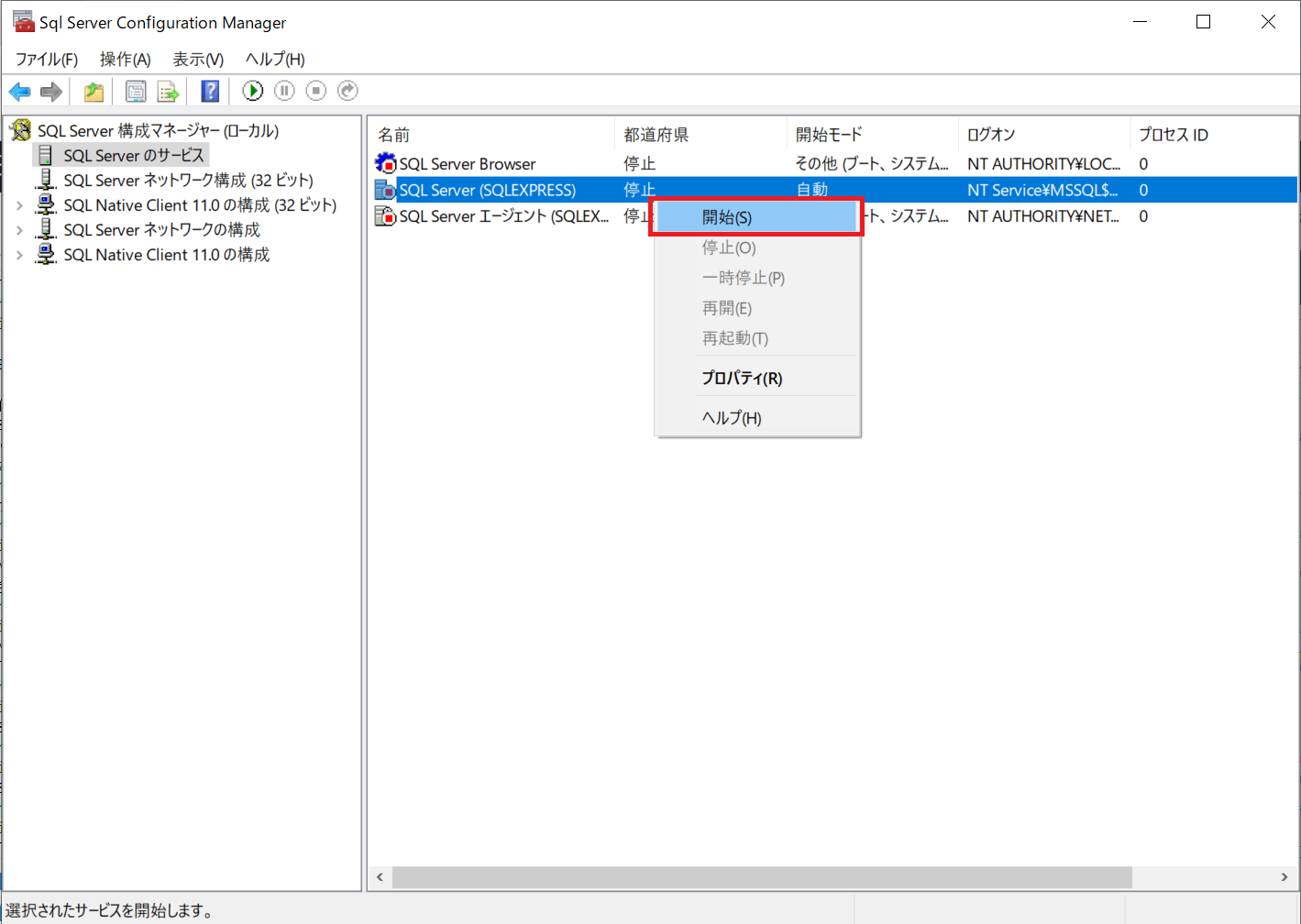This screenshot has width=1301, height=924.
Task: Open the 表示(V) menu
Action: (199, 60)
